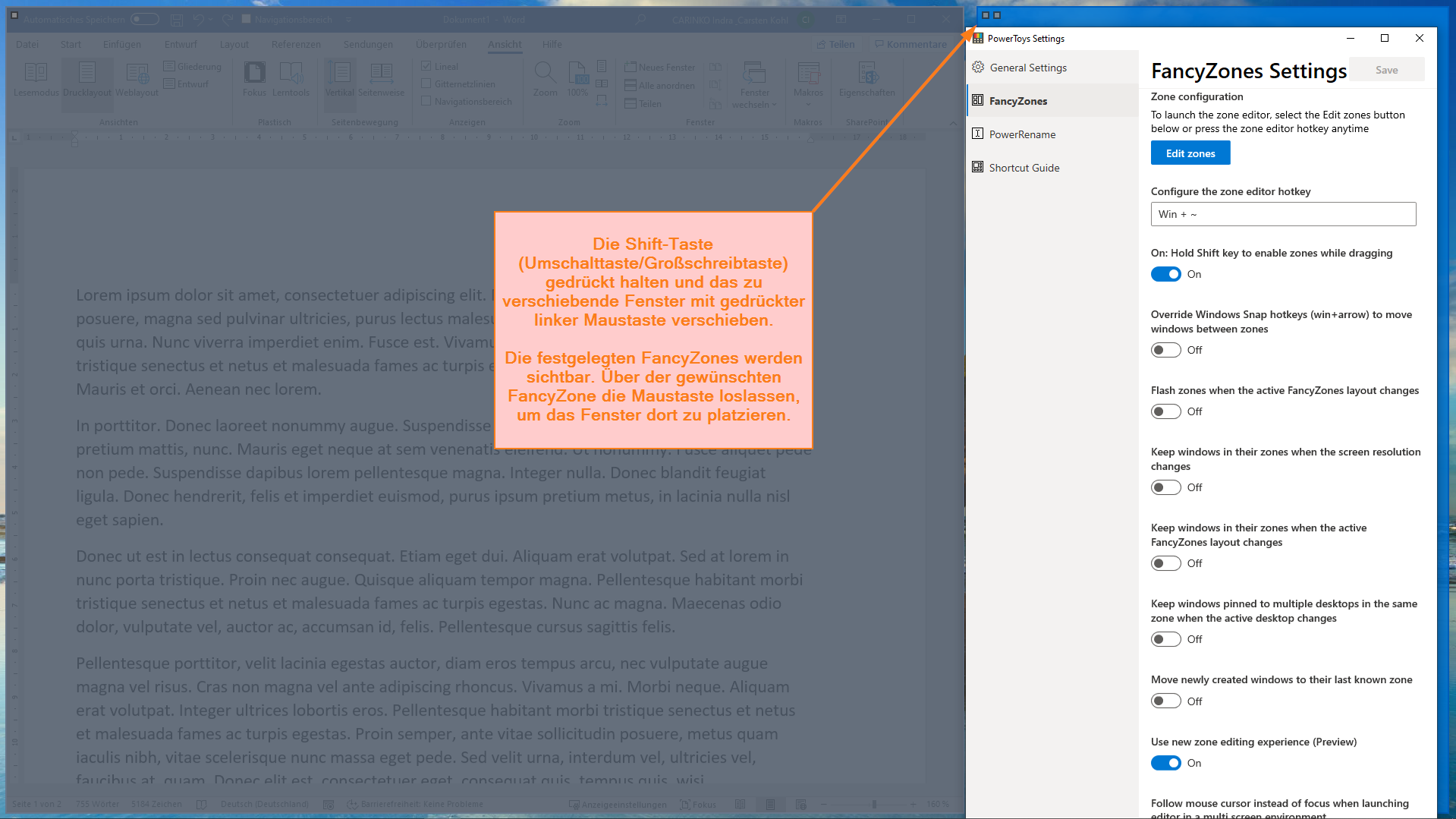Viewport: 1456px width, 819px height.
Task: Expand the Makros dropdown in Word
Action: click(x=808, y=105)
